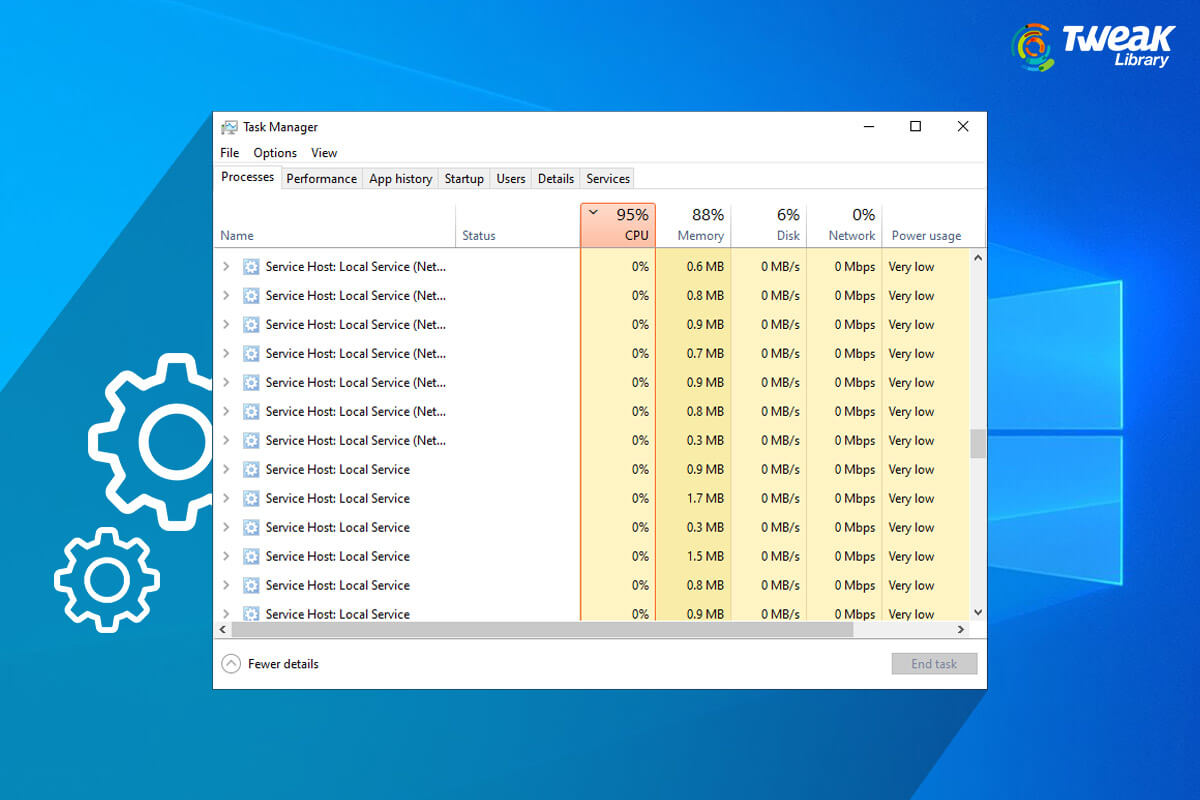This screenshot has width=1200, height=800.
Task: Open the App history tab
Action: point(400,178)
